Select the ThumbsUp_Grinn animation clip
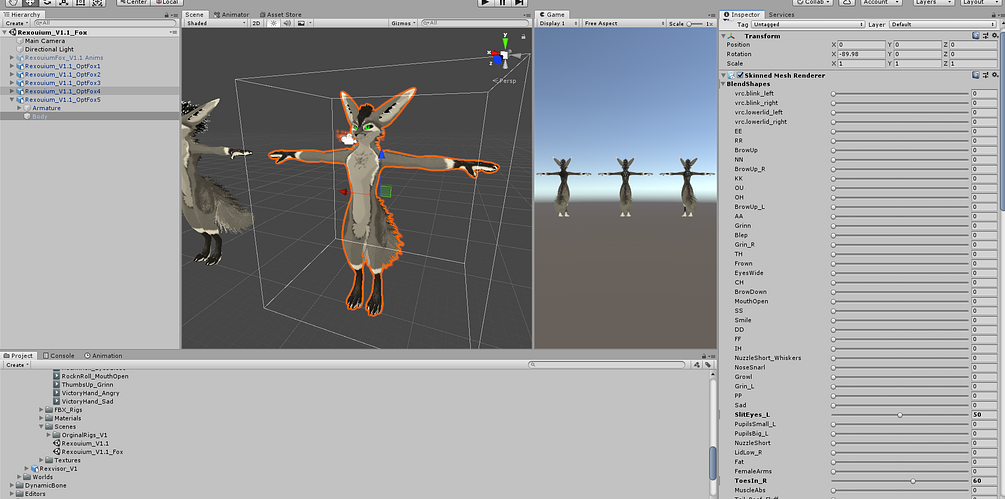1005x499 pixels. (x=87, y=384)
